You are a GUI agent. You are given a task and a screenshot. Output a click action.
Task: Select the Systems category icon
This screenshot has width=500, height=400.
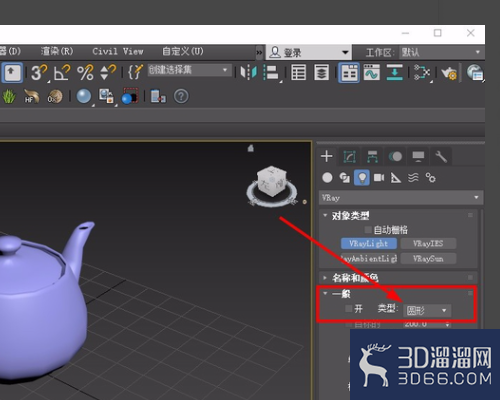pyautogui.click(x=430, y=178)
